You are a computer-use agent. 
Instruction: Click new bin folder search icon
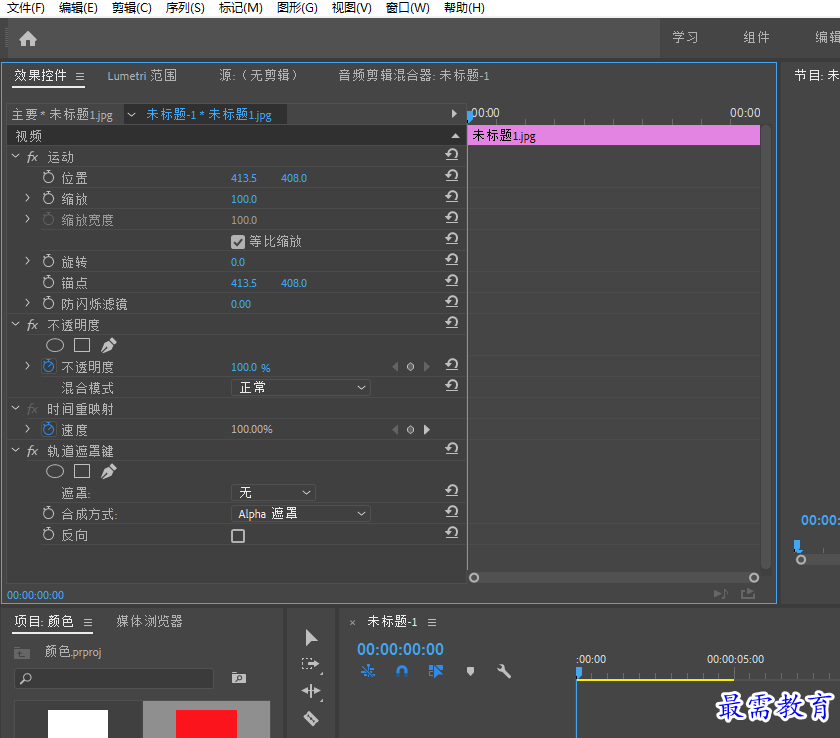pyautogui.click(x=239, y=678)
